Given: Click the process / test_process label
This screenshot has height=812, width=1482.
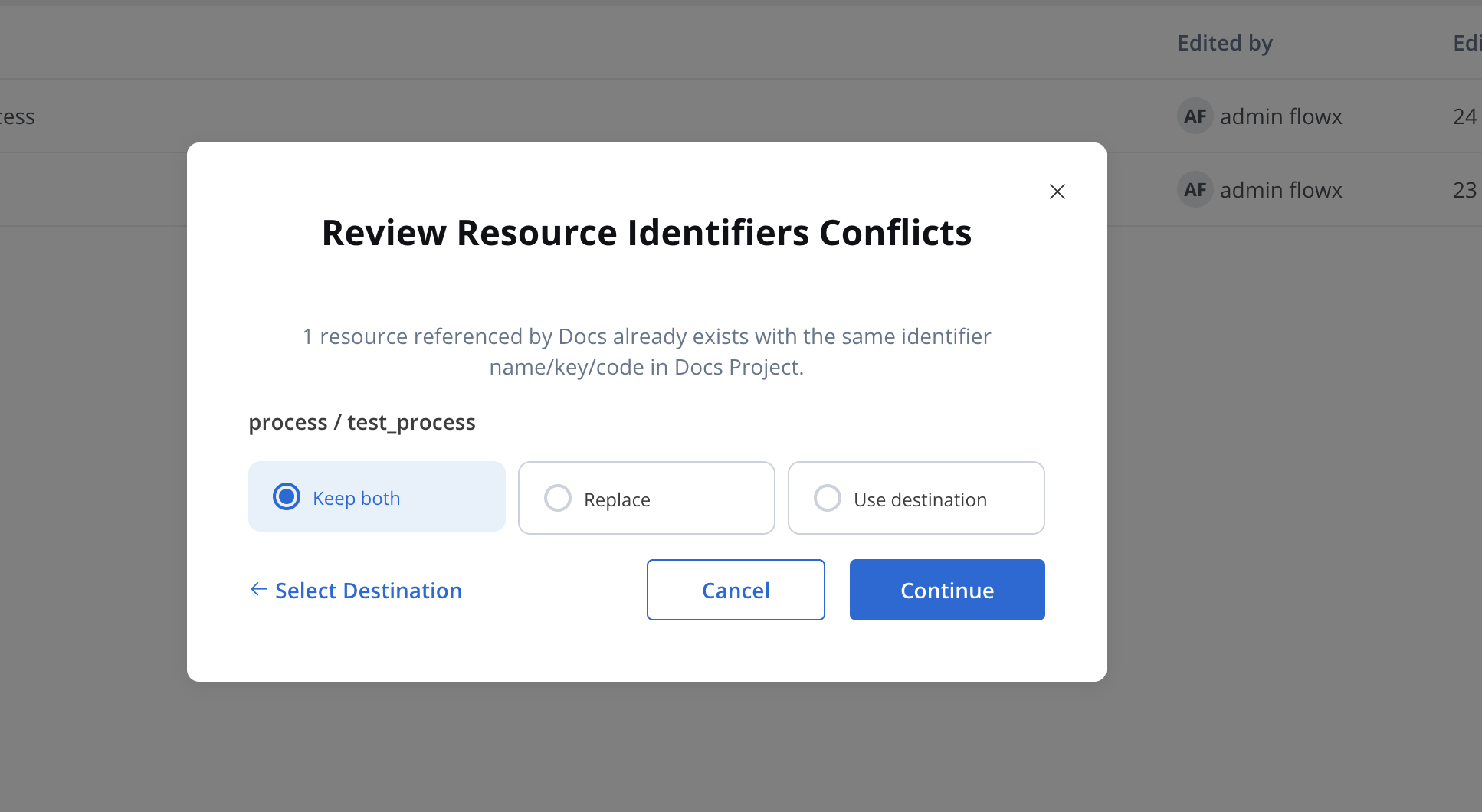Looking at the screenshot, I should (x=362, y=422).
